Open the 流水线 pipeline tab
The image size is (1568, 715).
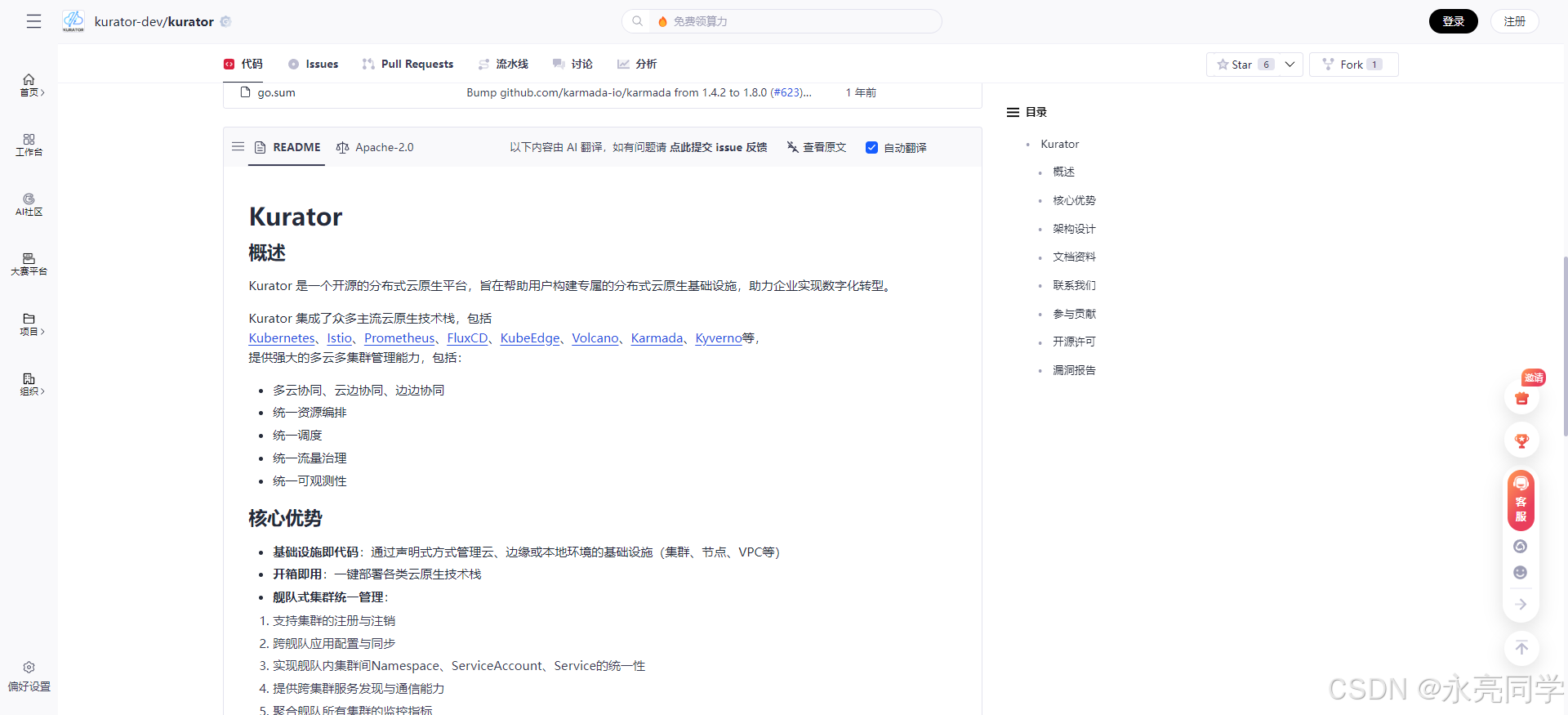tap(503, 64)
